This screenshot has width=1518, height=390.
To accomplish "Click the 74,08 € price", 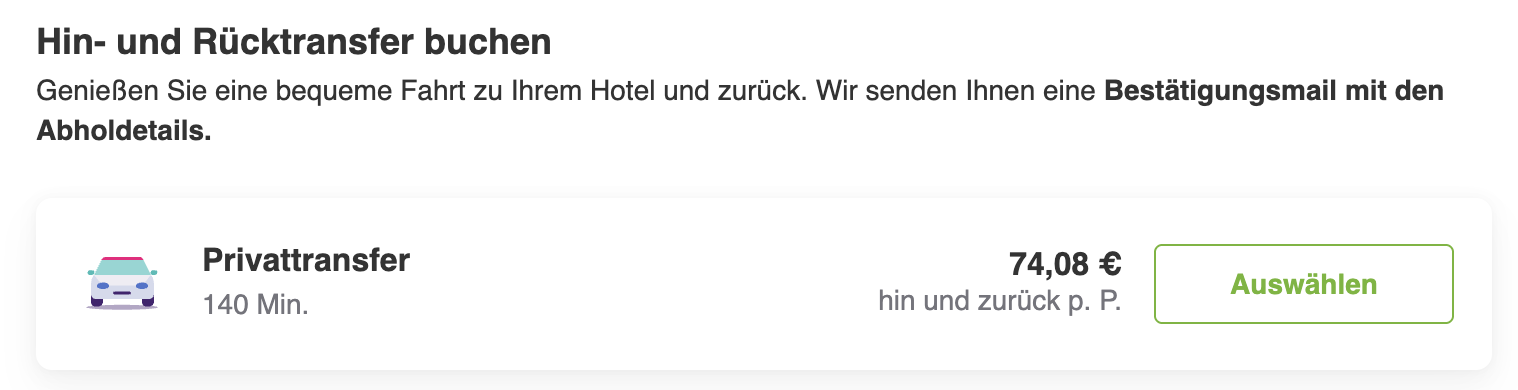I will click(1065, 264).
